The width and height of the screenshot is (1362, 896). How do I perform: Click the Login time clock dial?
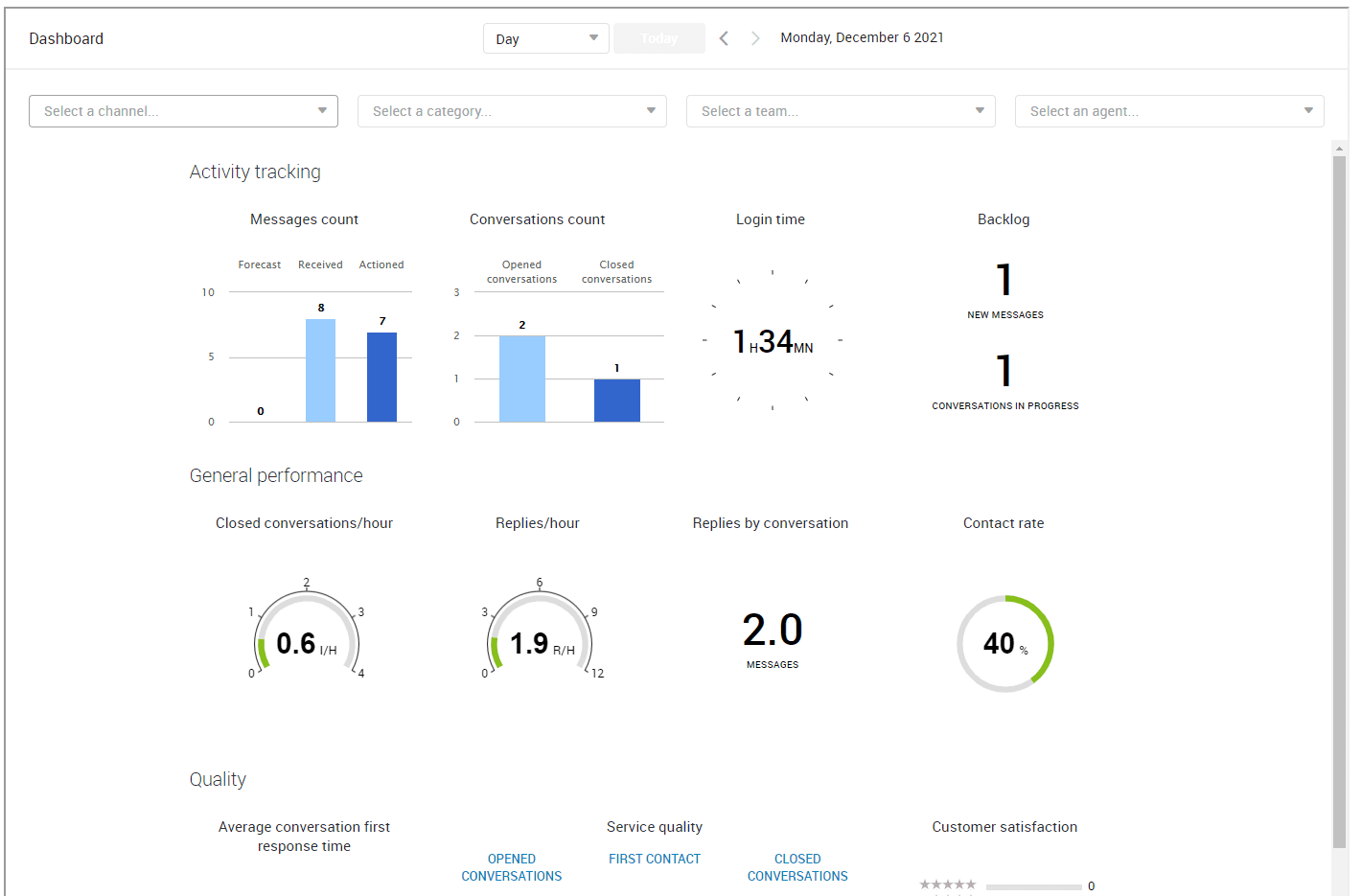773,340
